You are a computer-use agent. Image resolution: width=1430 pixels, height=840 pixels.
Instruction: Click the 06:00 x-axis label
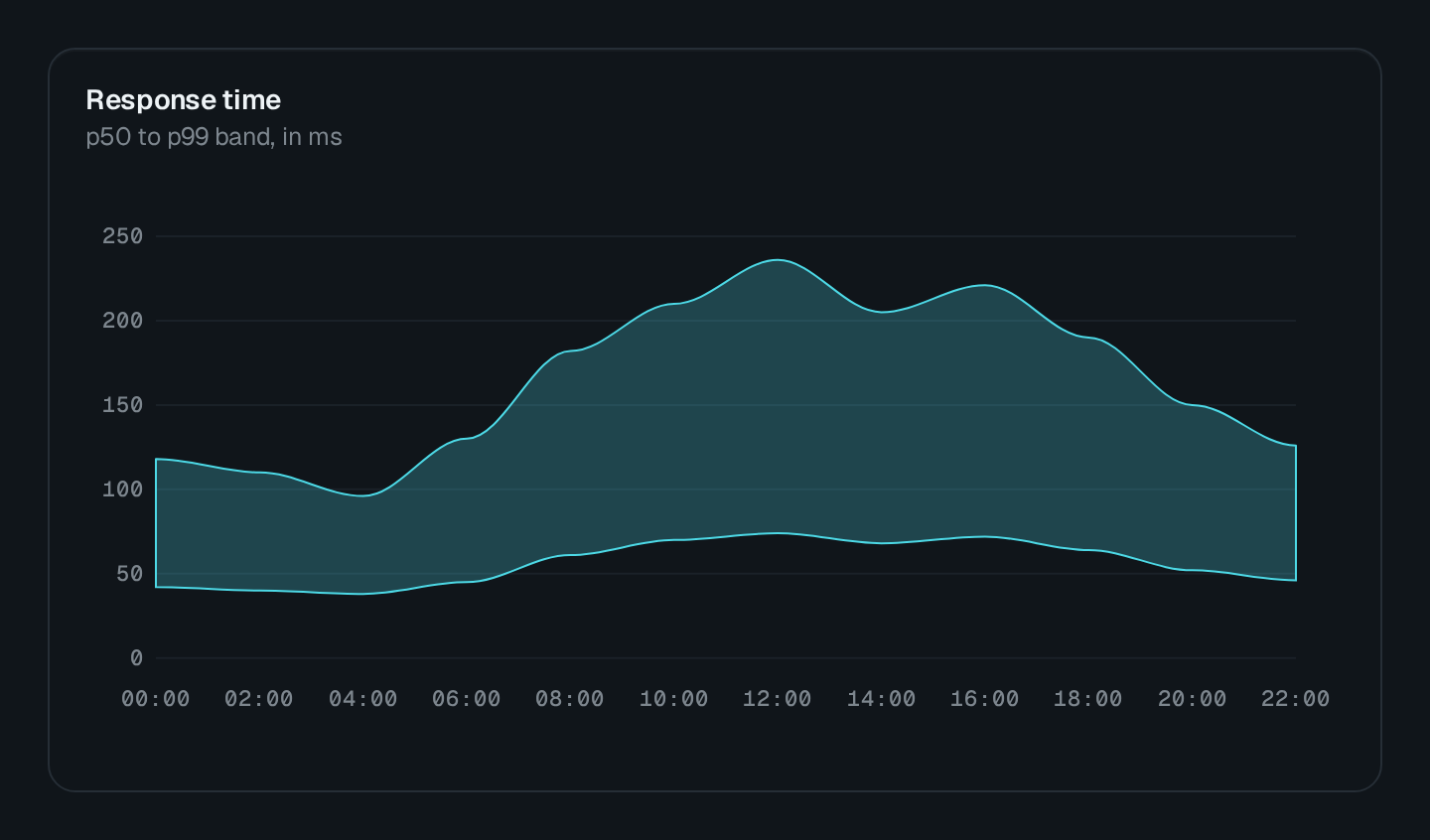click(x=467, y=699)
